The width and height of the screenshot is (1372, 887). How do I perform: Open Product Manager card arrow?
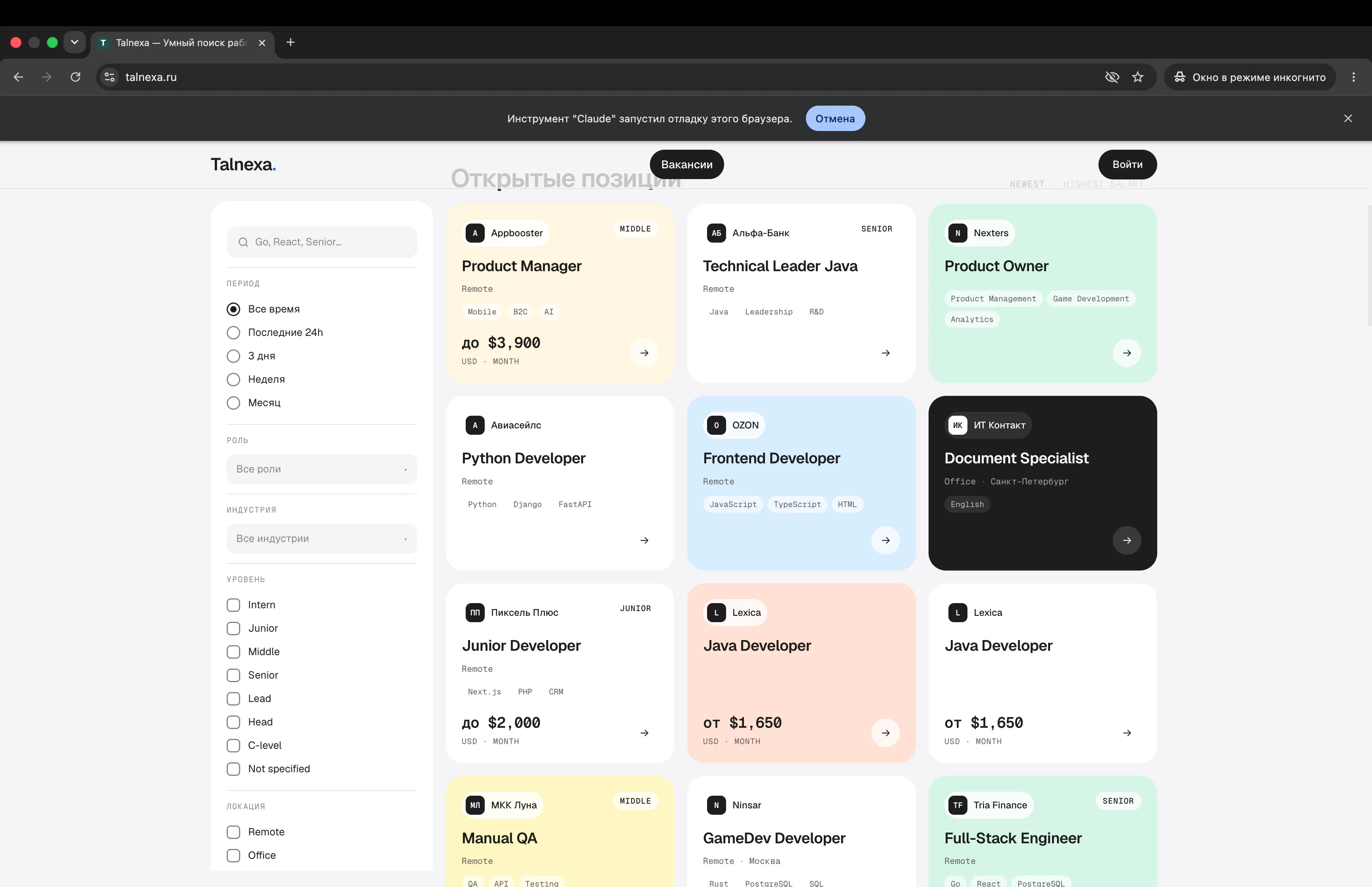644,353
